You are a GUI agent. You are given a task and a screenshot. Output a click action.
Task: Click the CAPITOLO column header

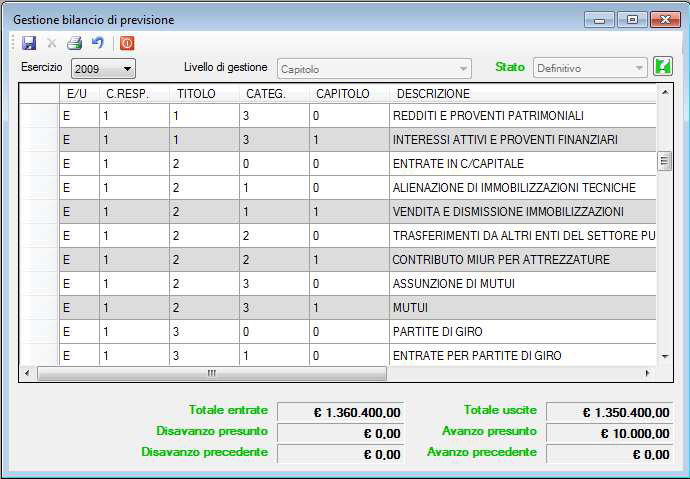pyautogui.click(x=349, y=94)
